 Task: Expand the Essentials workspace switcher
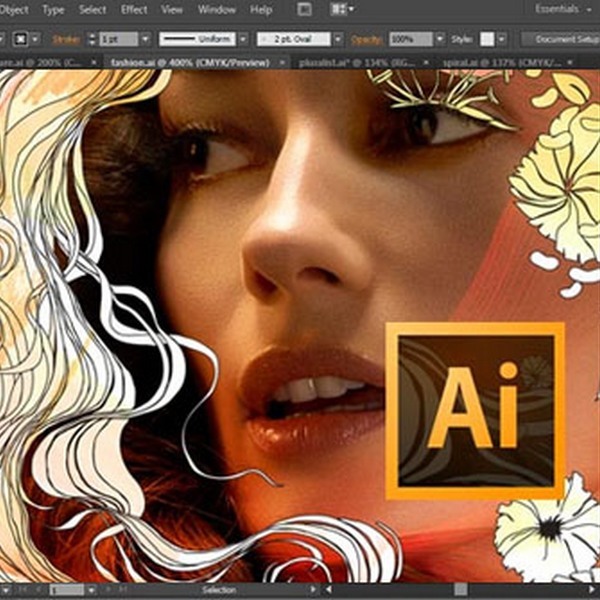[x=563, y=10]
